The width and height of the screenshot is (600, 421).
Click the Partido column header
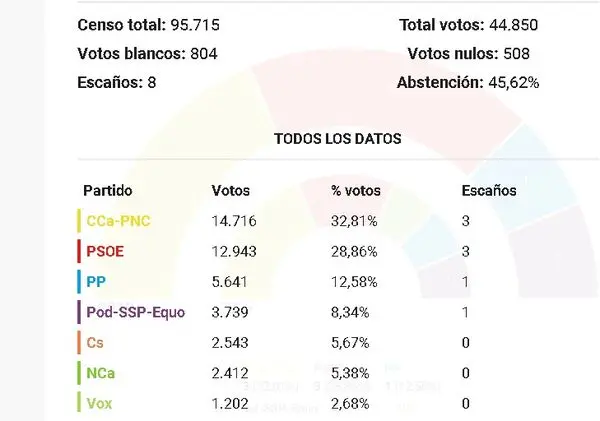tap(108, 191)
